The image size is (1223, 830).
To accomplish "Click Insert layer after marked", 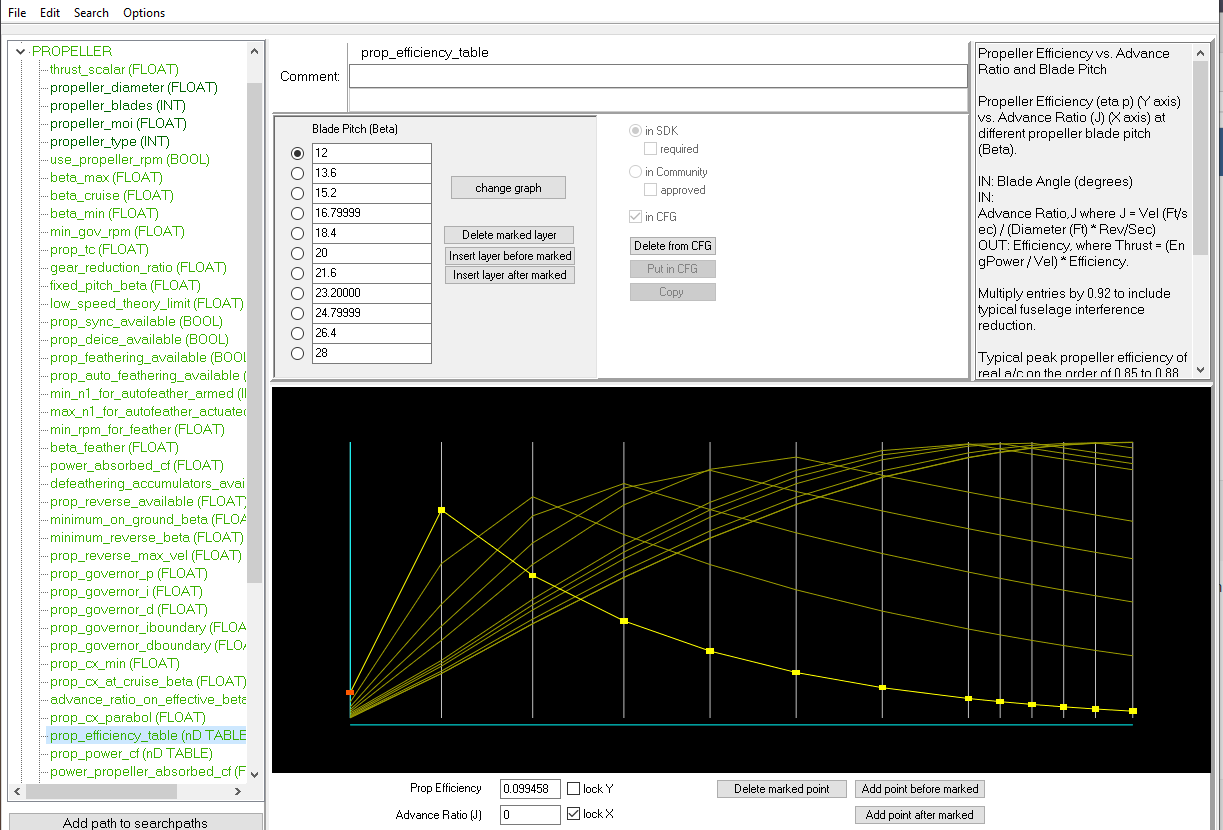I will [x=510, y=275].
